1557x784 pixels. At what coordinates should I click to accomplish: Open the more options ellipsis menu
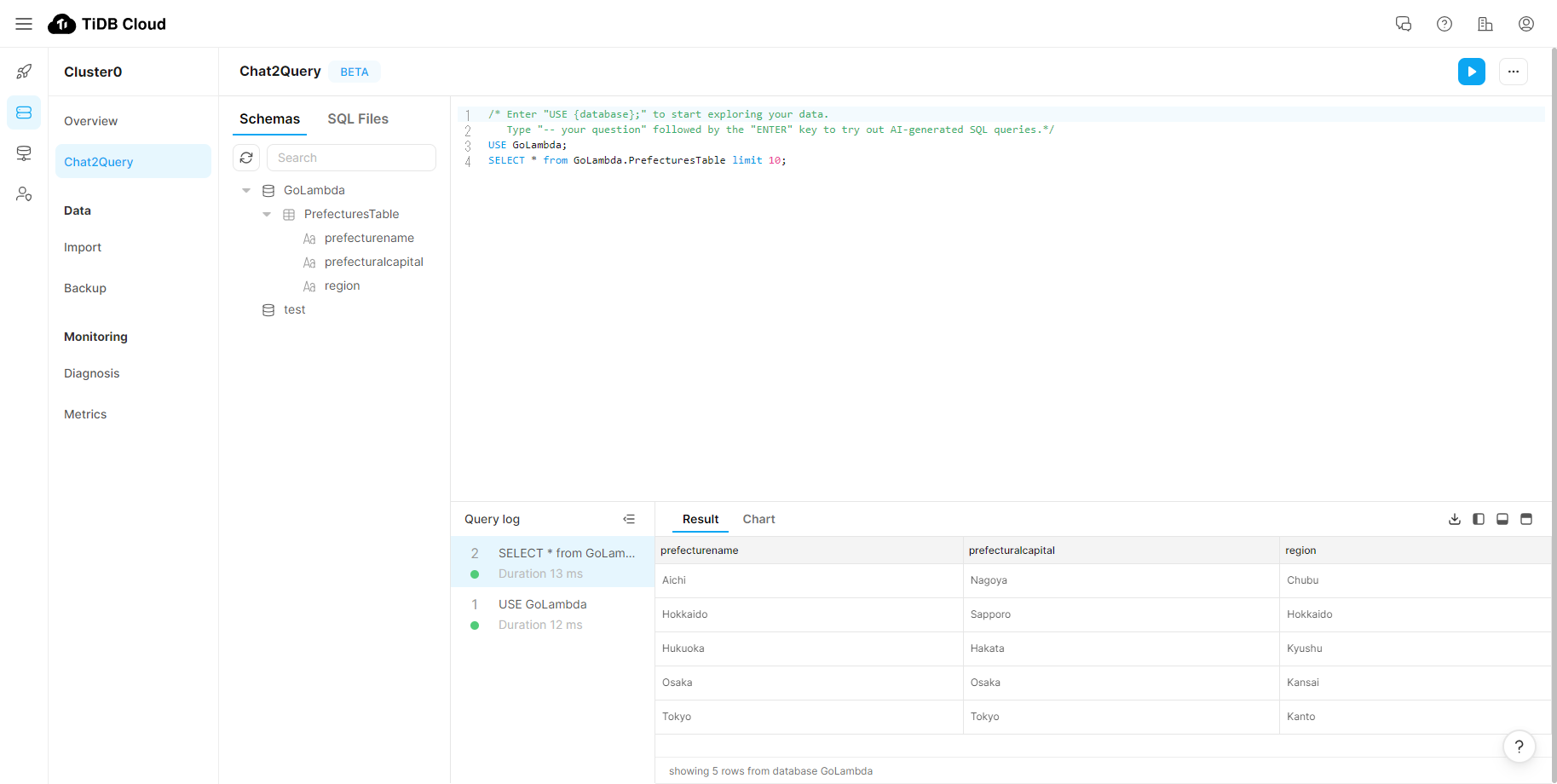1513,72
